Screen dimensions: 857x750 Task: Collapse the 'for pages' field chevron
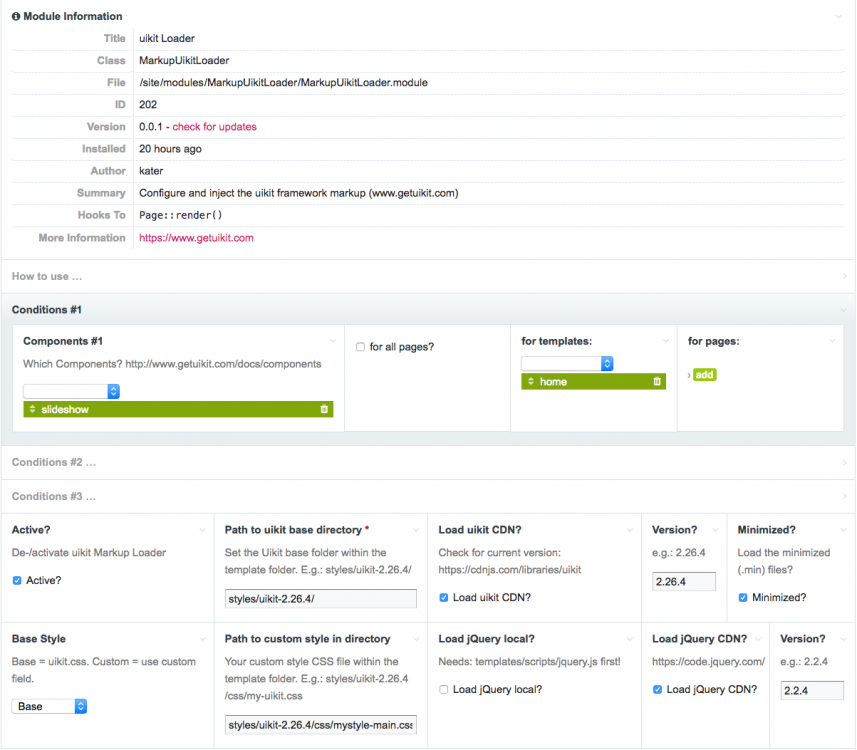pyautogui.click(x=832, y=341)
